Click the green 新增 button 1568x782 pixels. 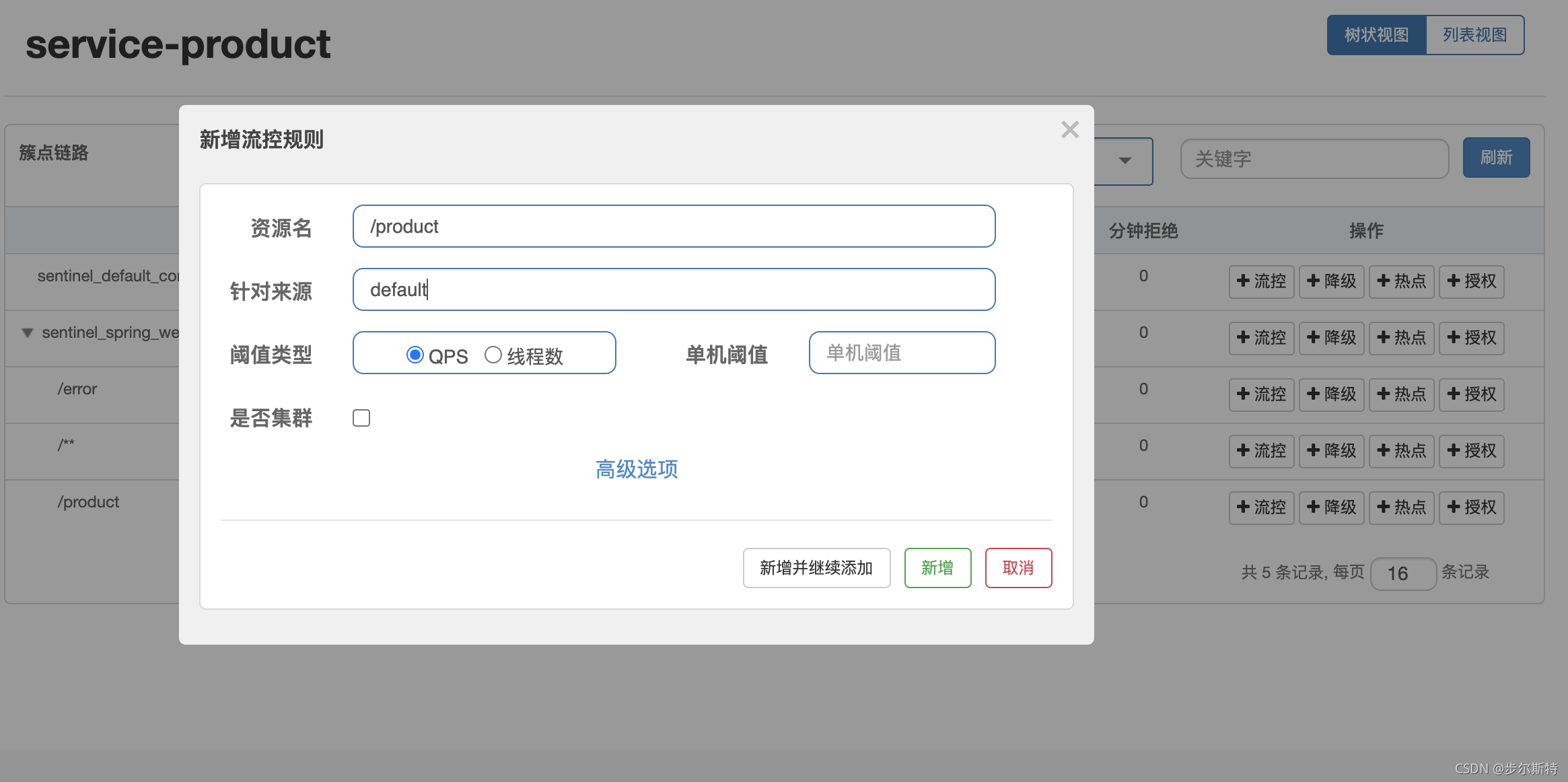tap(937, 568)
